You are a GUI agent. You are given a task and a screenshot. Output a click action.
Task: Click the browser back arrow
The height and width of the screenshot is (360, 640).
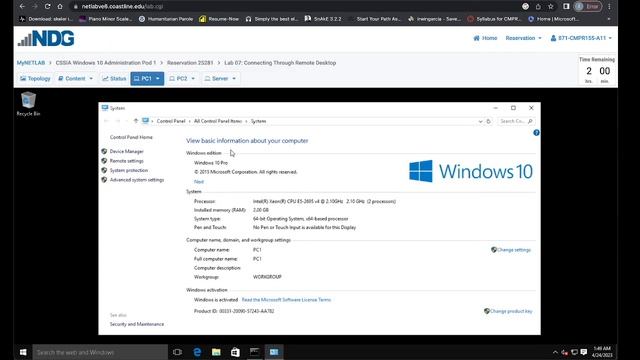(x=22, y=7)
